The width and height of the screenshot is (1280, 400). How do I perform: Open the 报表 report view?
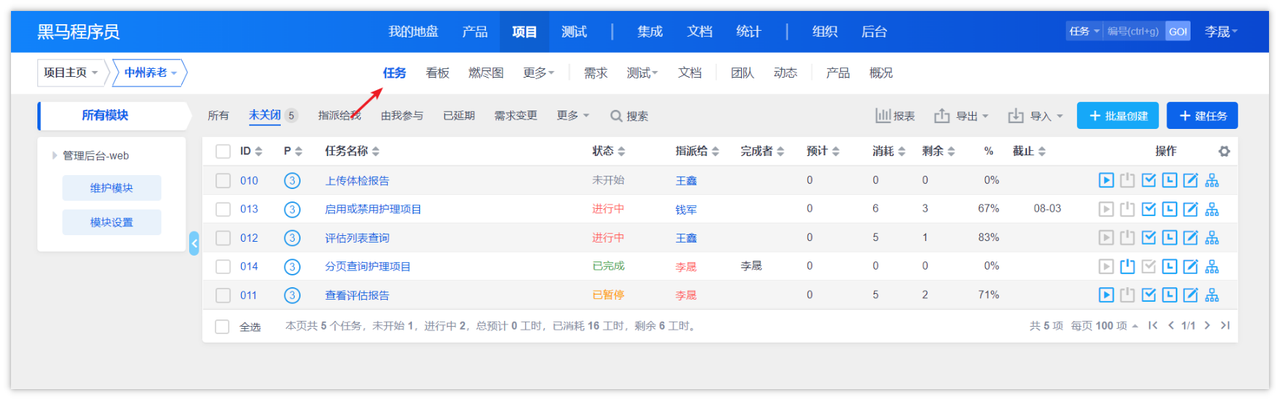(x=895, y=116)
